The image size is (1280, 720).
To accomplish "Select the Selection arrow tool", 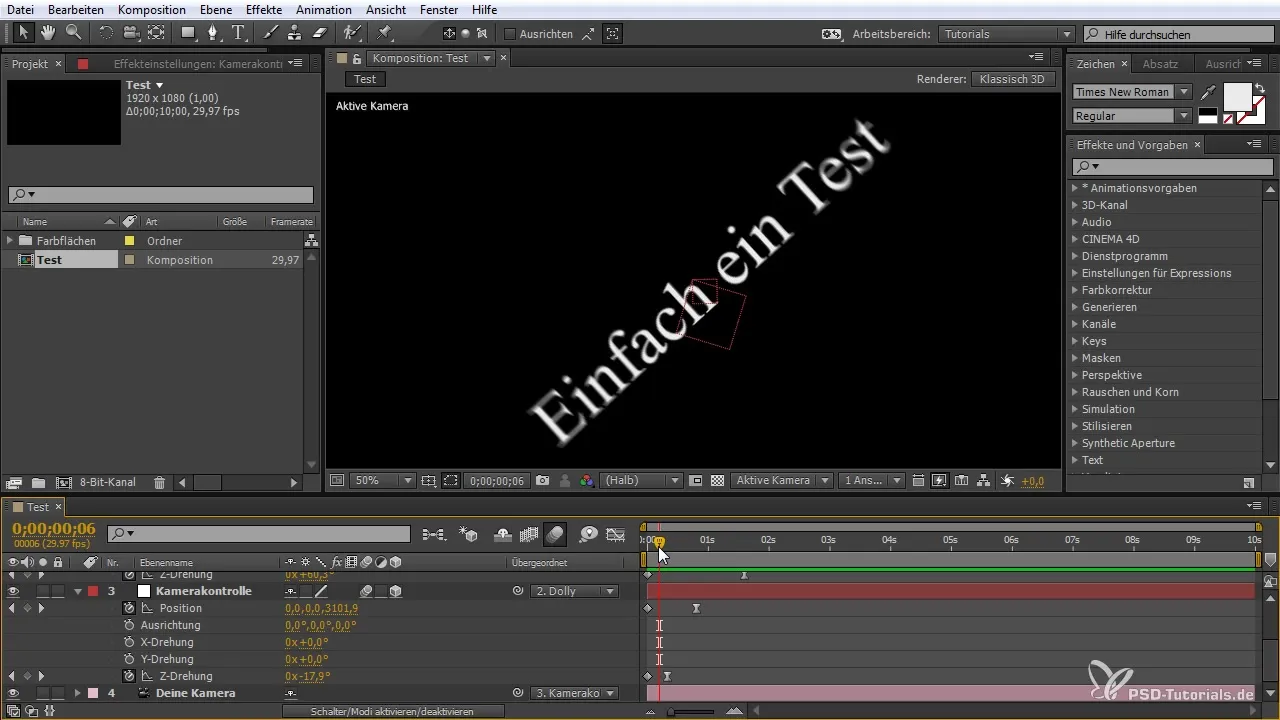I will click(x=25, y=33).
